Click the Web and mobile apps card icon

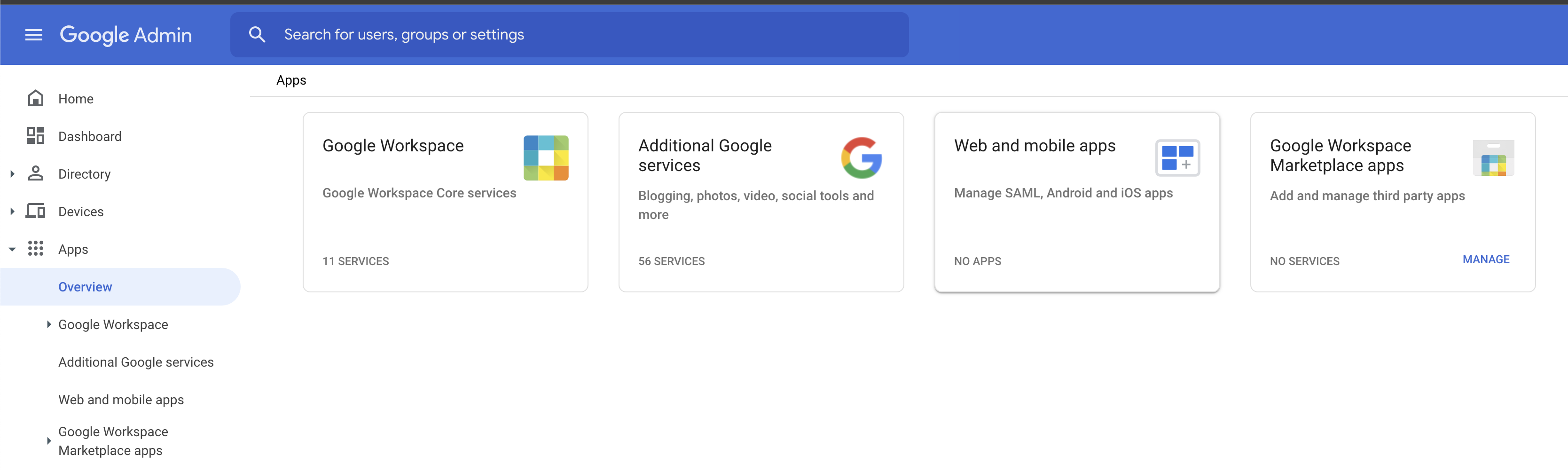point(1177,158)
